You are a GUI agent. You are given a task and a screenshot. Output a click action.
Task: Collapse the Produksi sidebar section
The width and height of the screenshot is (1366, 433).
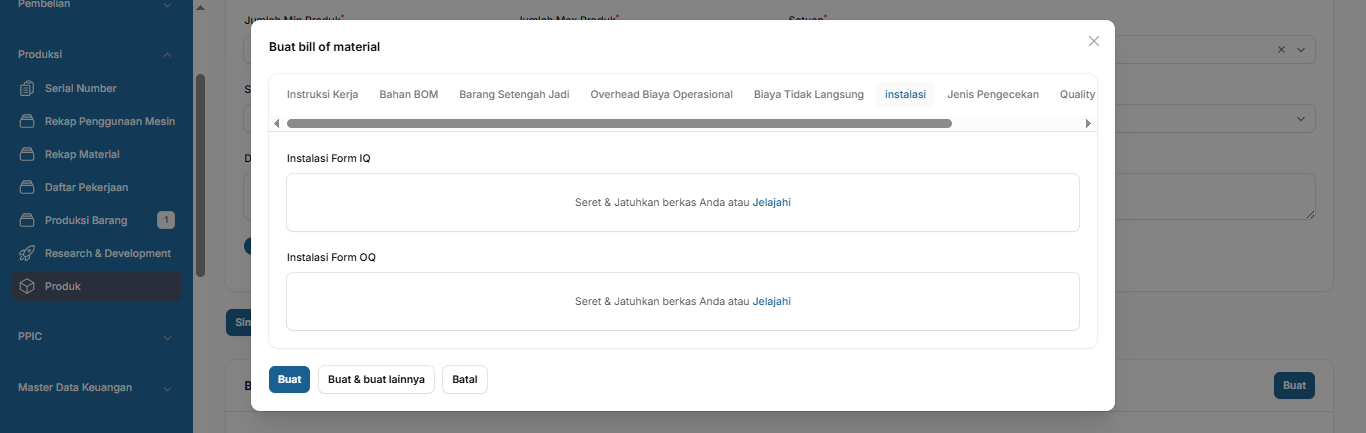[x=167, y=54]
